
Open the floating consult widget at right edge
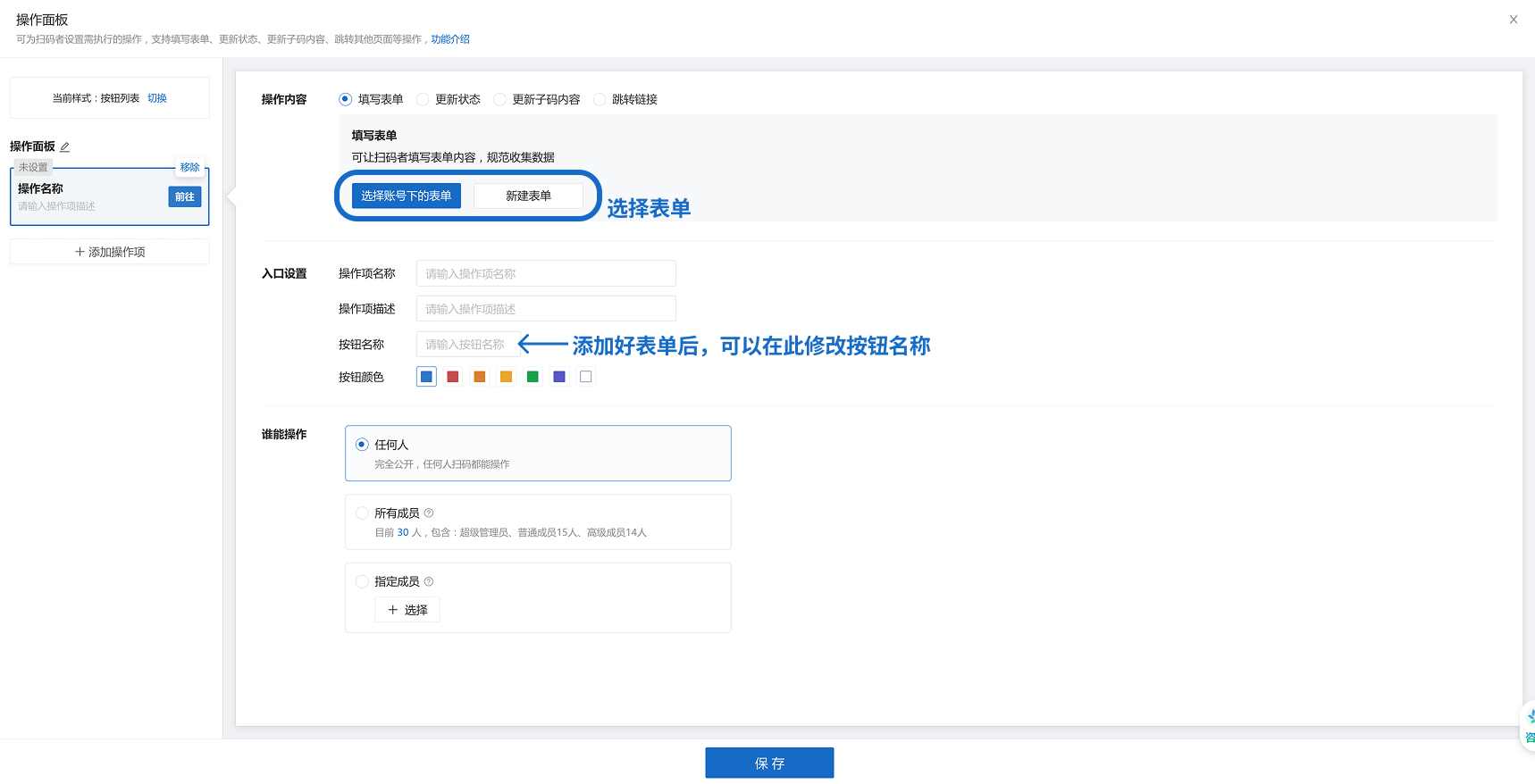click(x=1529, y=726)
